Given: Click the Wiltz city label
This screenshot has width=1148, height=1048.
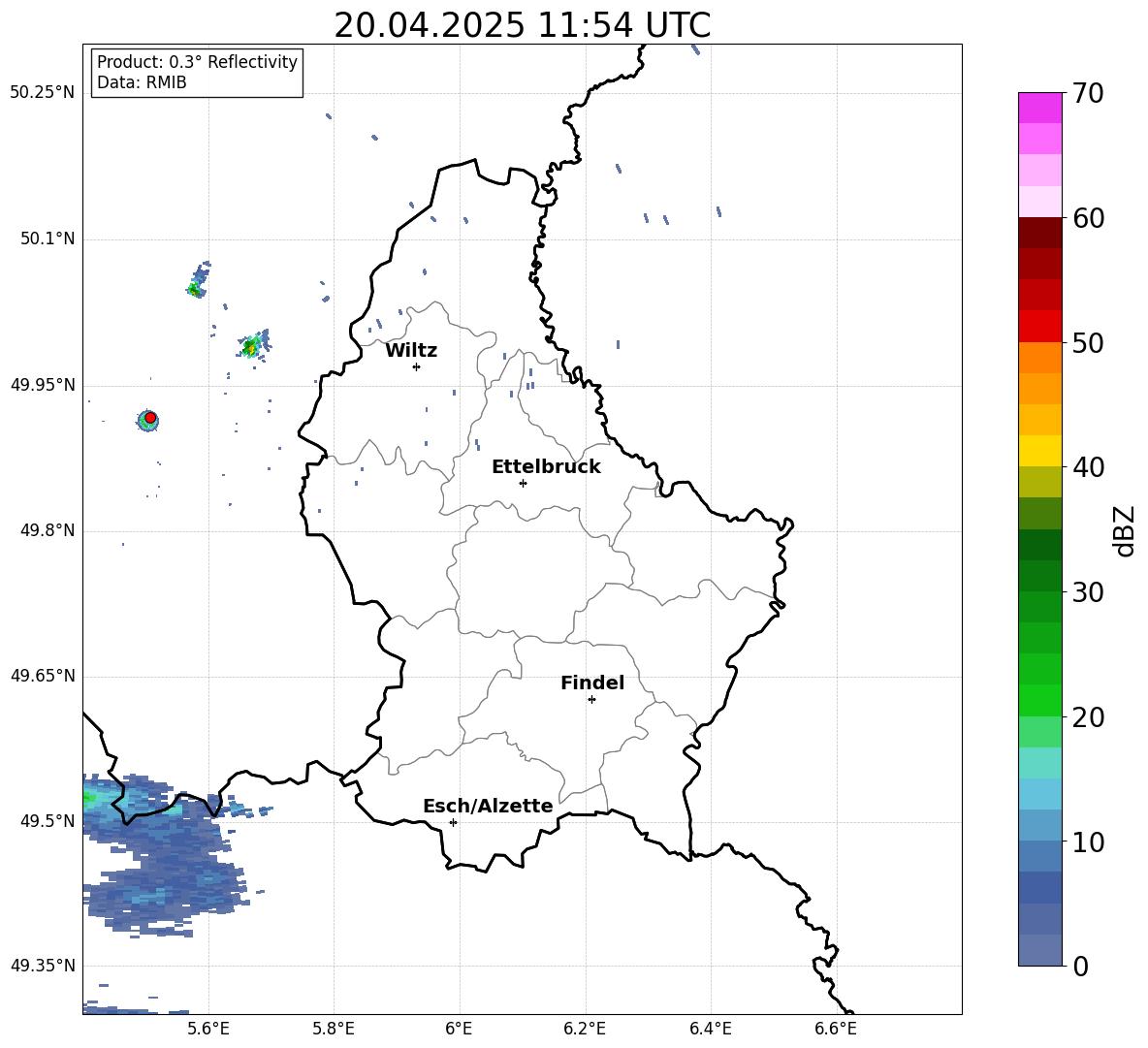Looking at the screenshot, I should [x=411, y=351].
